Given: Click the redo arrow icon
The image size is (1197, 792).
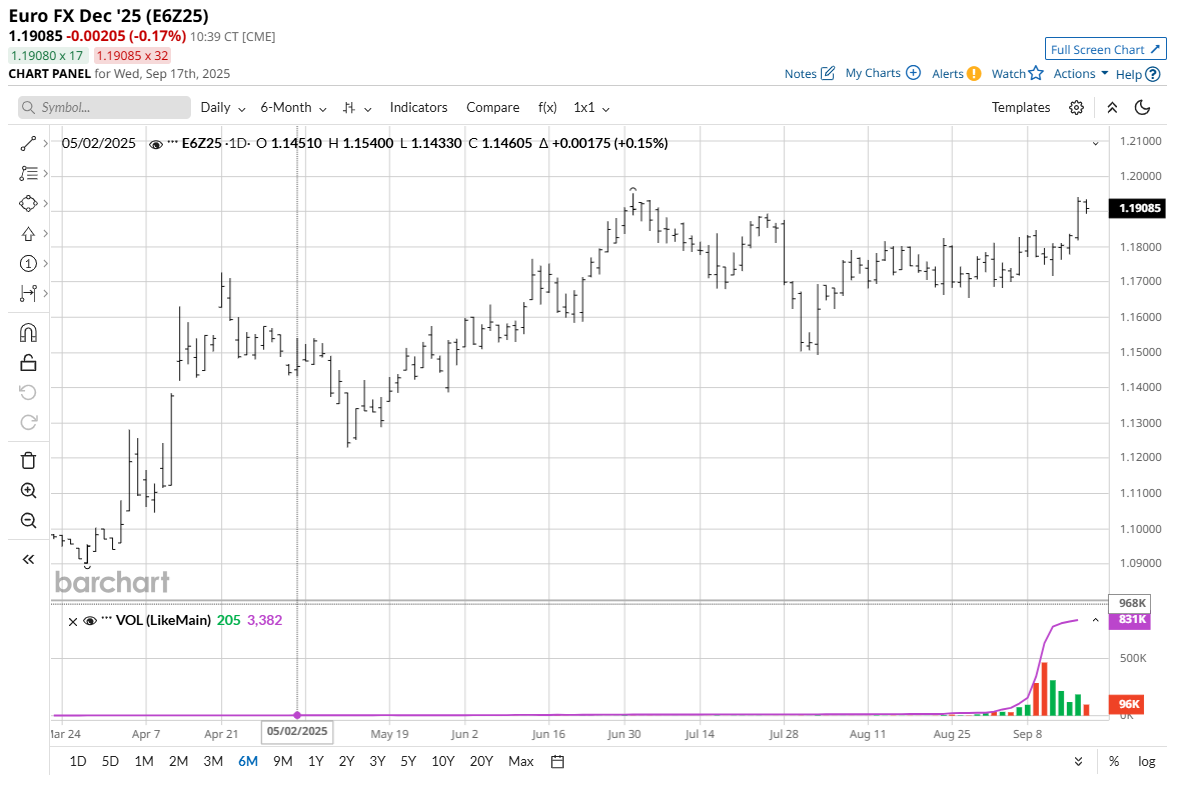Looking at the screenshot, I should tap(28, 422).
